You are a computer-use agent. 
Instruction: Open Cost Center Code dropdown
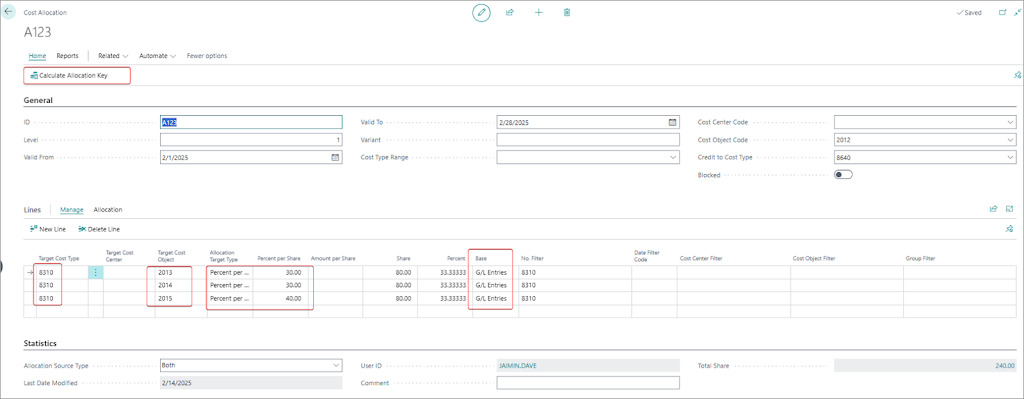pyautogui.click(x=1010, y=122)
